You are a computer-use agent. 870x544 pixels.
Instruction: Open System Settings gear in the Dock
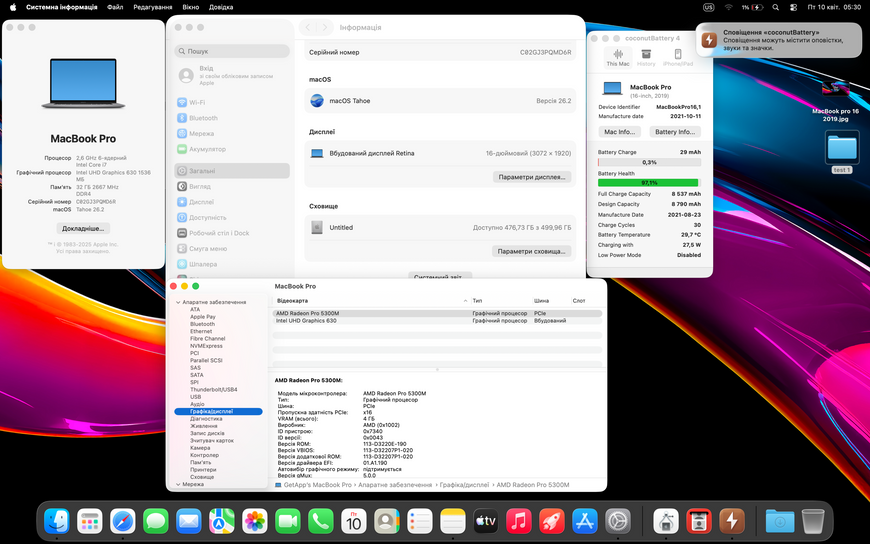point(618,521)
